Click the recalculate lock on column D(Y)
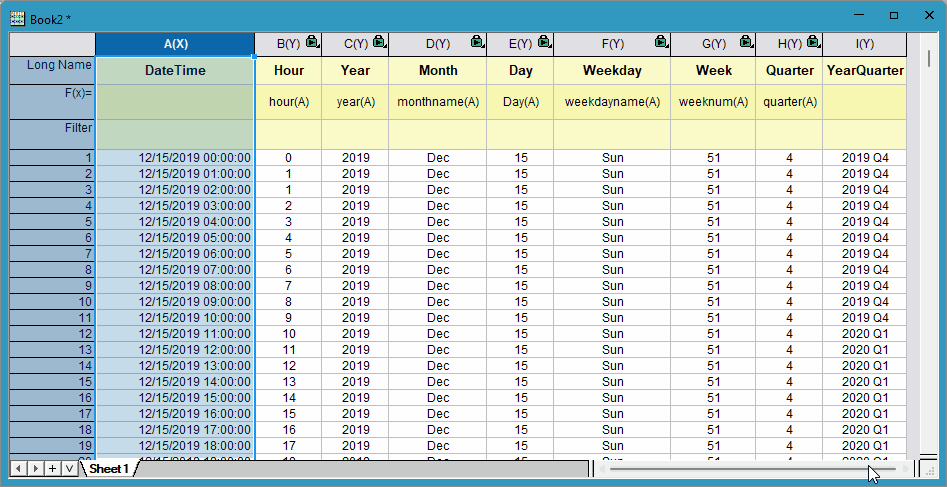This screenshot has height=487, width=947. pyautogui.click(x=478, y=43)
